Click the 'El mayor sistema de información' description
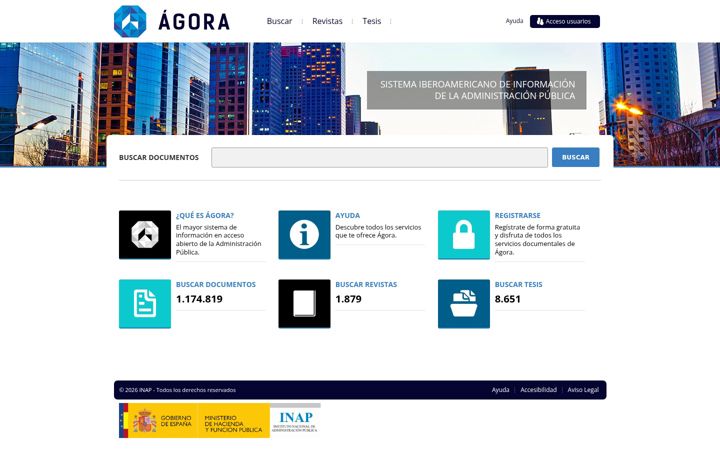Screen dimensions: 720x450 (219, 240)
